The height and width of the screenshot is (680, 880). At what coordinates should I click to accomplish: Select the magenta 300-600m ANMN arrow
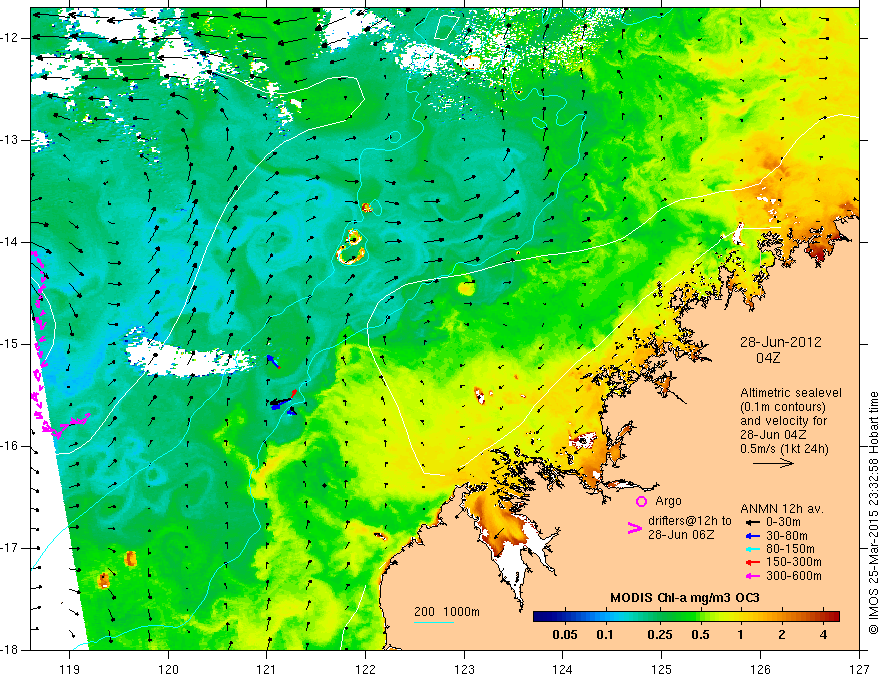[753, 576]
